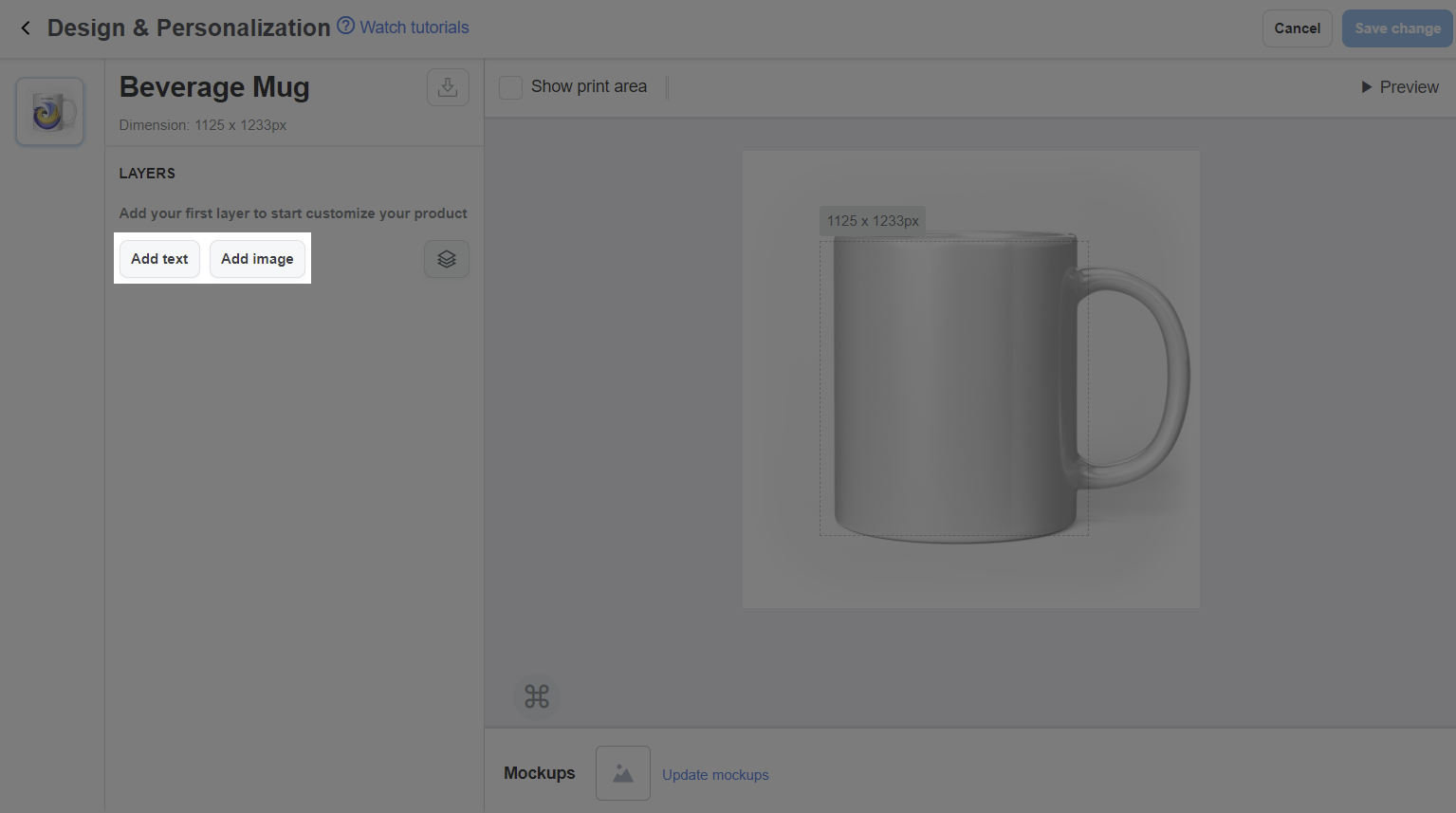This screenshot has width=1456, height=813.
Task: Open the Watch tutorials link
Action: [x=415, y=28]
